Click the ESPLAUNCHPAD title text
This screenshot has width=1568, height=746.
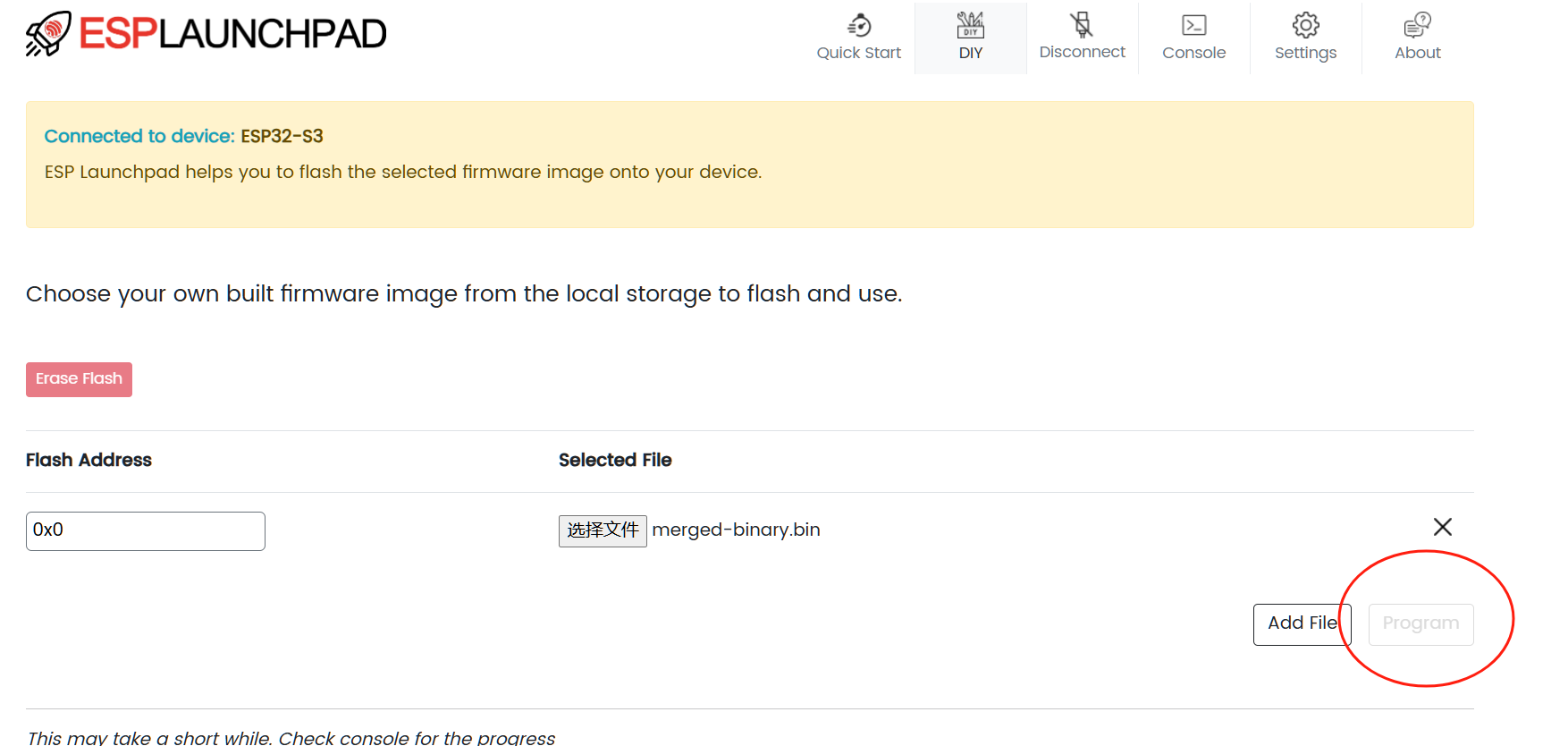point(232,34)
